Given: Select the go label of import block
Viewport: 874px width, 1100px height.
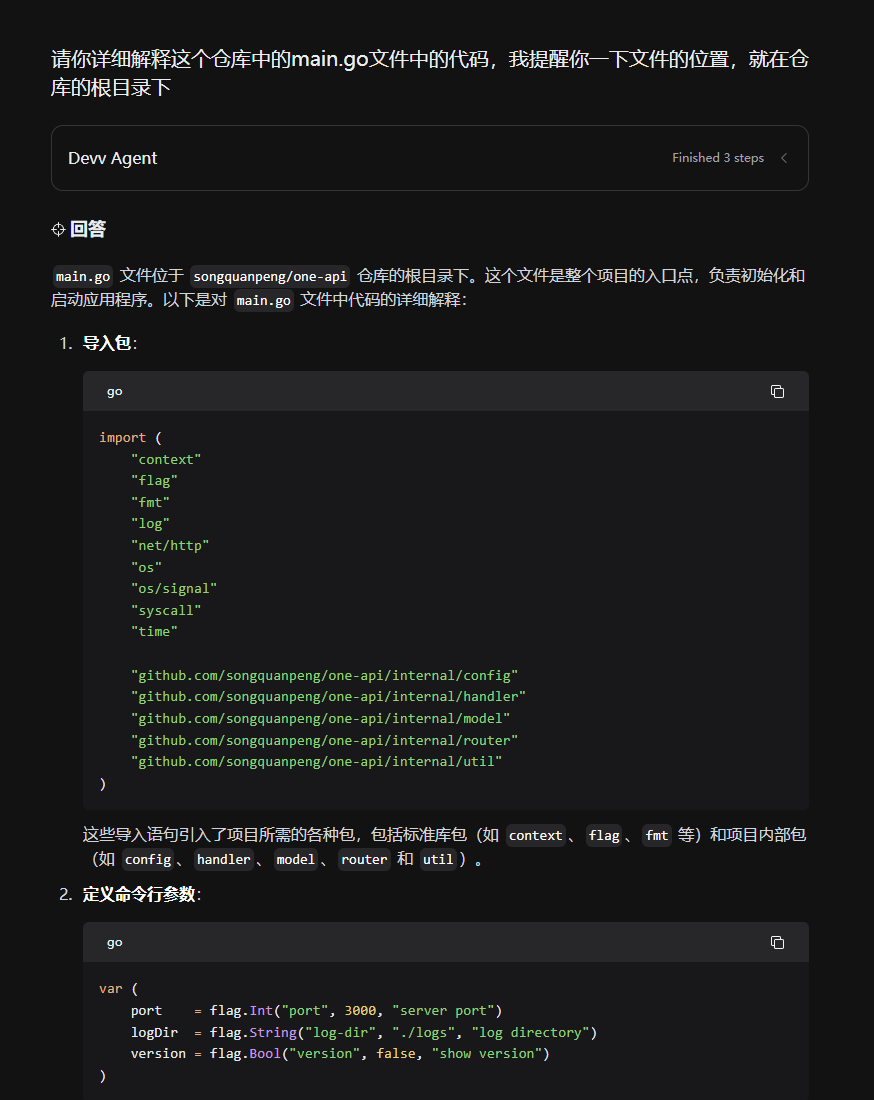Looking at the screenshot, I should pyautogui.click(x=114, y=391).
